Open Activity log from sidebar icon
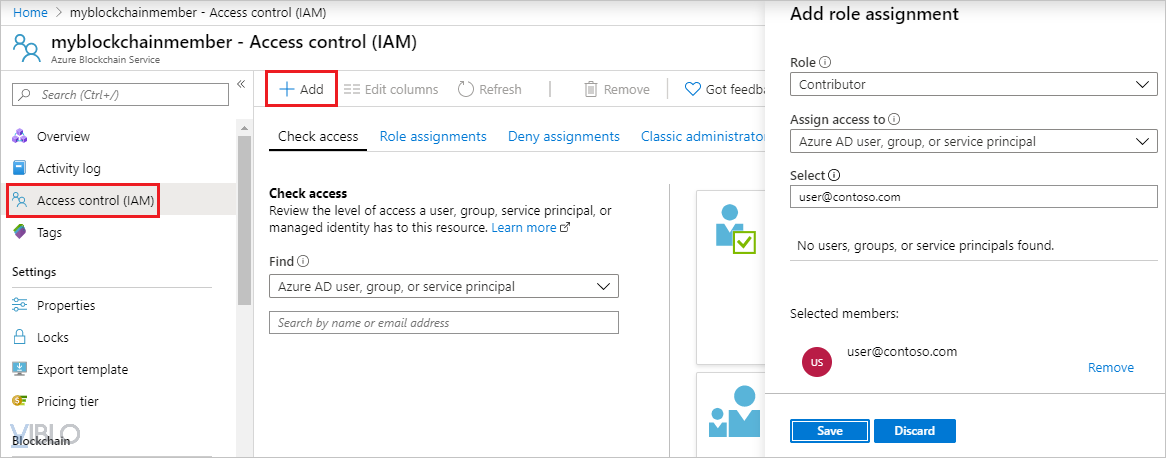 [19, 168]
